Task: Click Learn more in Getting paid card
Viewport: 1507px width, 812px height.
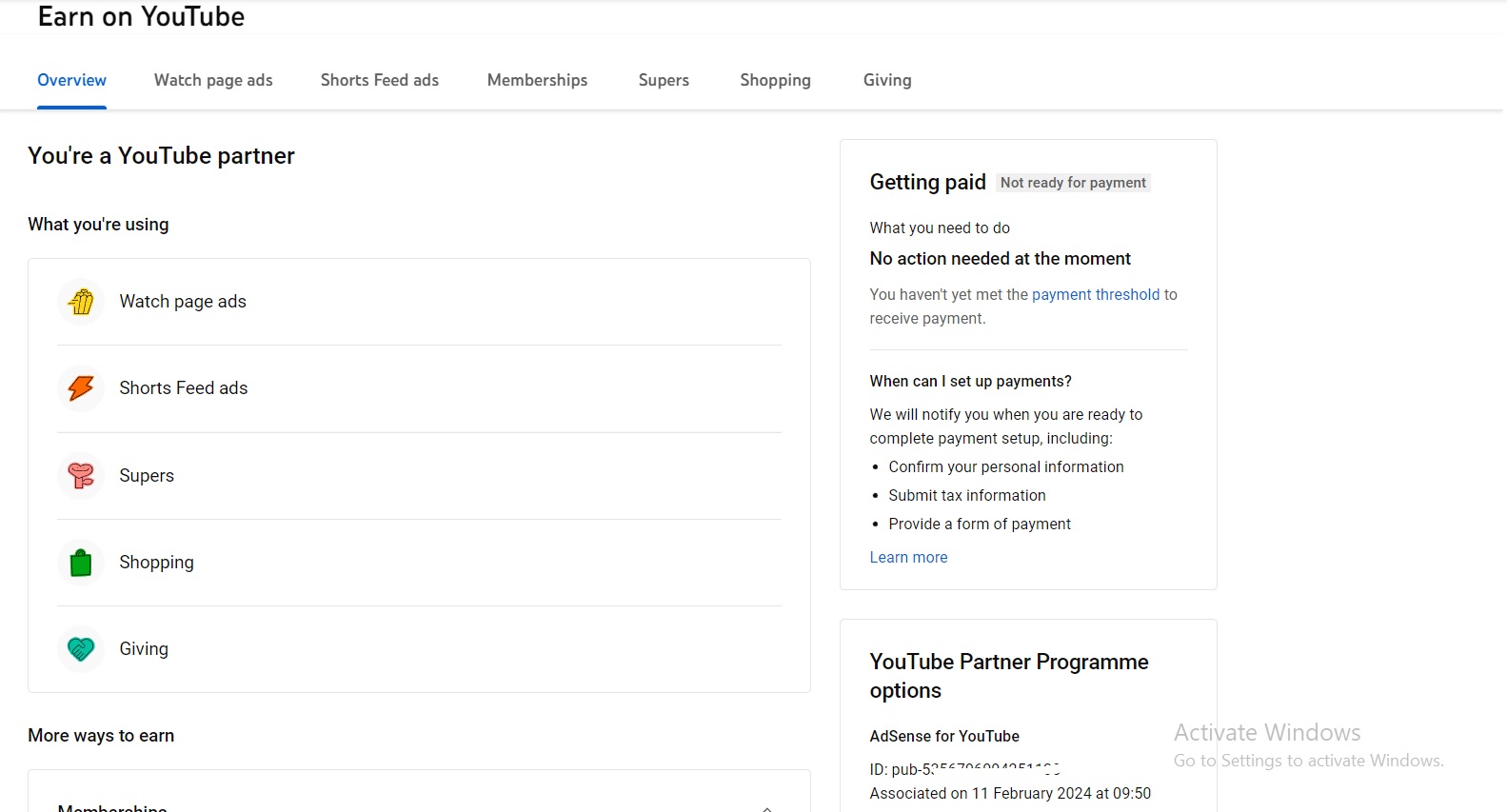Action: (908, 558)
